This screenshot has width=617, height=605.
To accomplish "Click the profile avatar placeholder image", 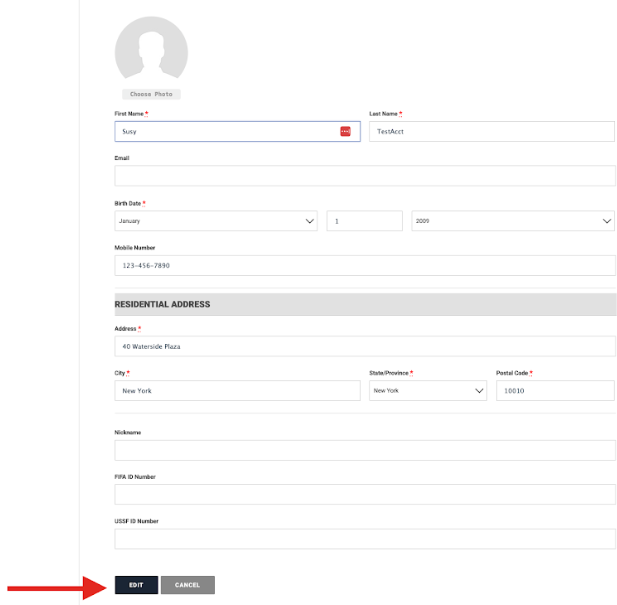I will [151, 49].
